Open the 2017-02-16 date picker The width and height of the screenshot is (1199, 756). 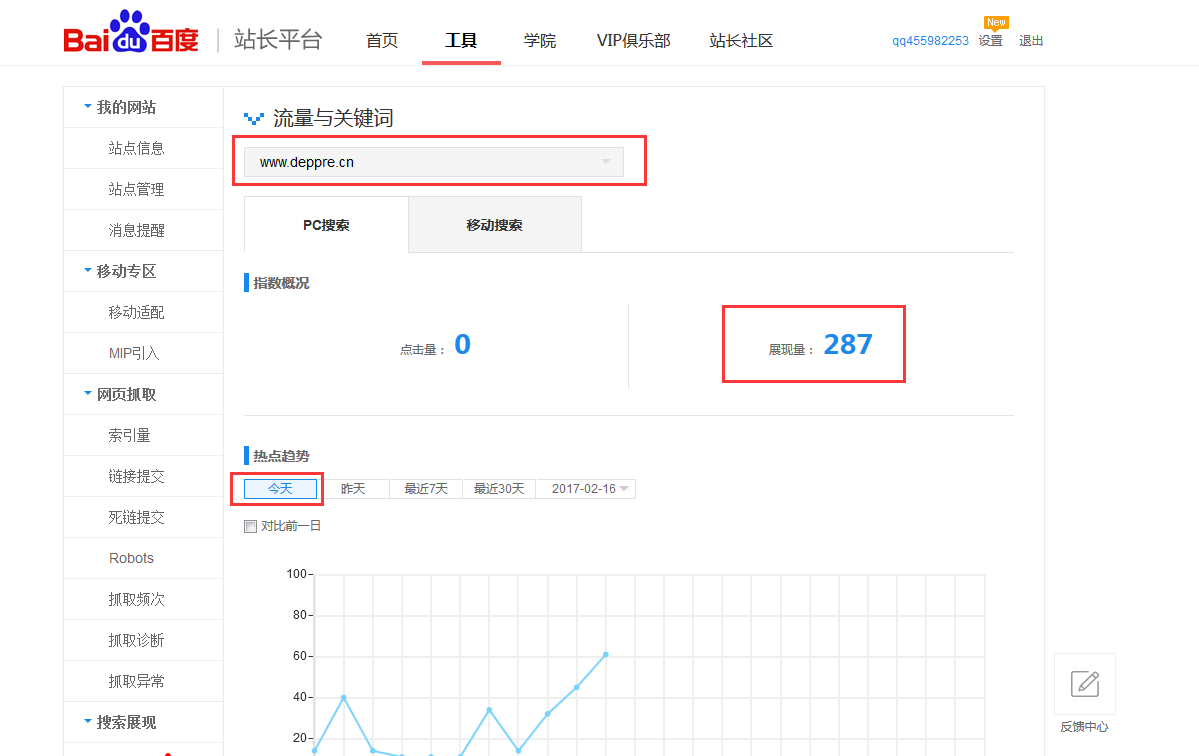coord(586,488)
